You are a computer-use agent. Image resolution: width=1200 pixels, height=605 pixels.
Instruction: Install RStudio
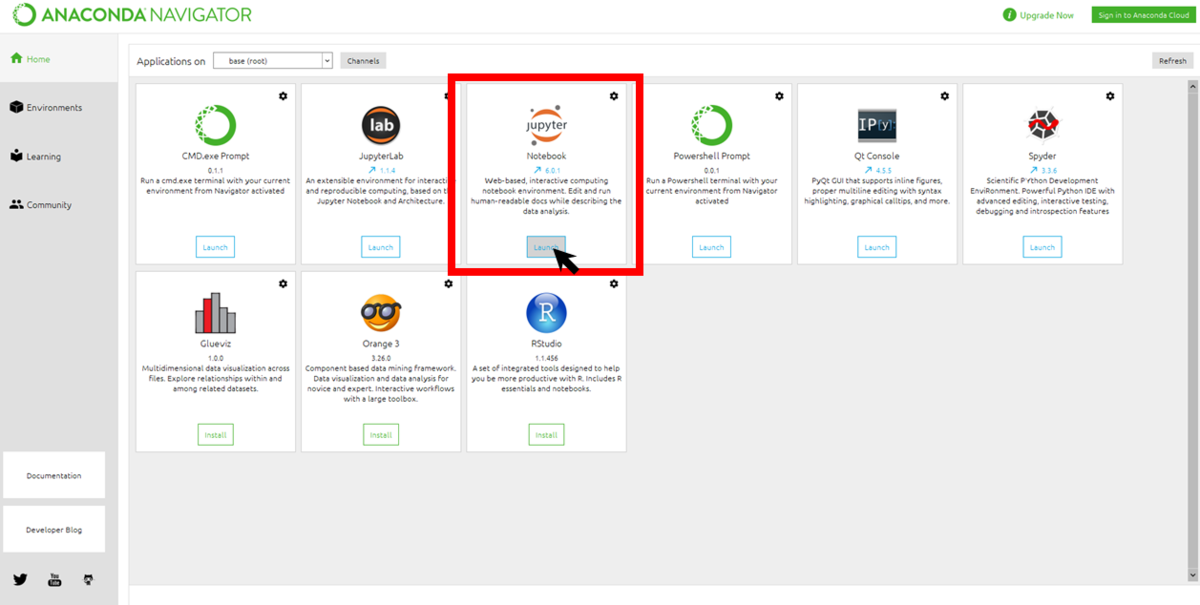546,435
